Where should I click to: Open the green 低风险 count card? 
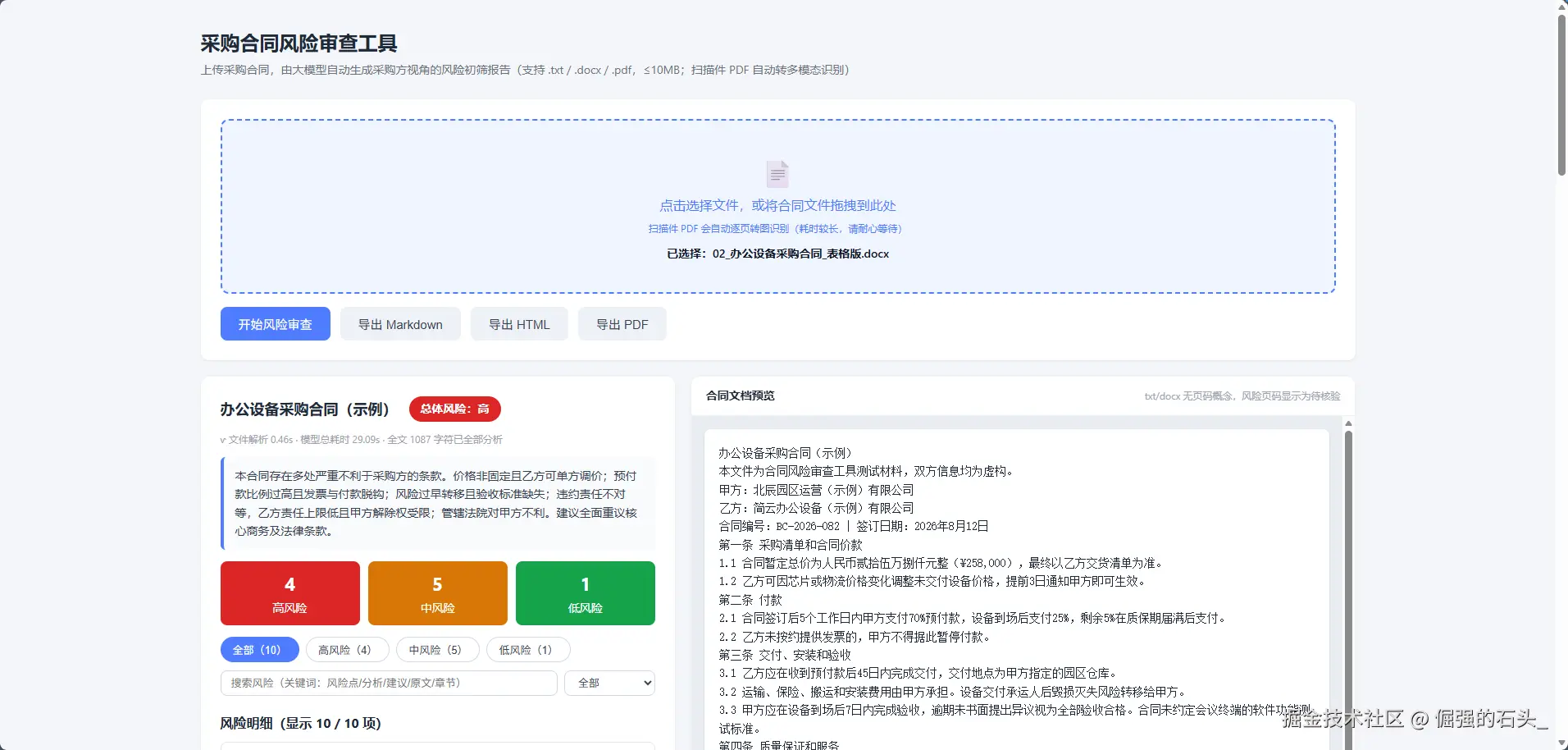[586, 593]
